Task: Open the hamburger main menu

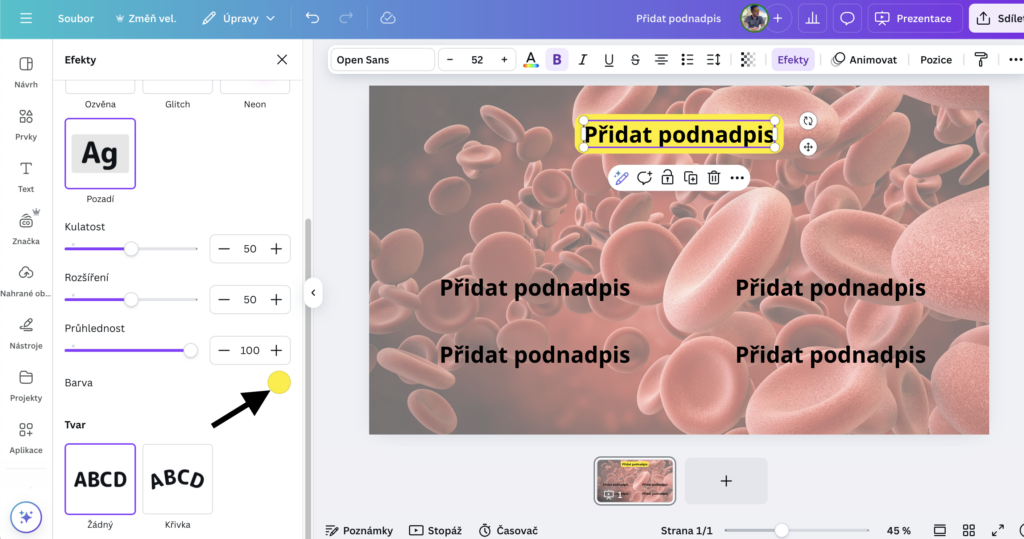Action: click(26, 18)
